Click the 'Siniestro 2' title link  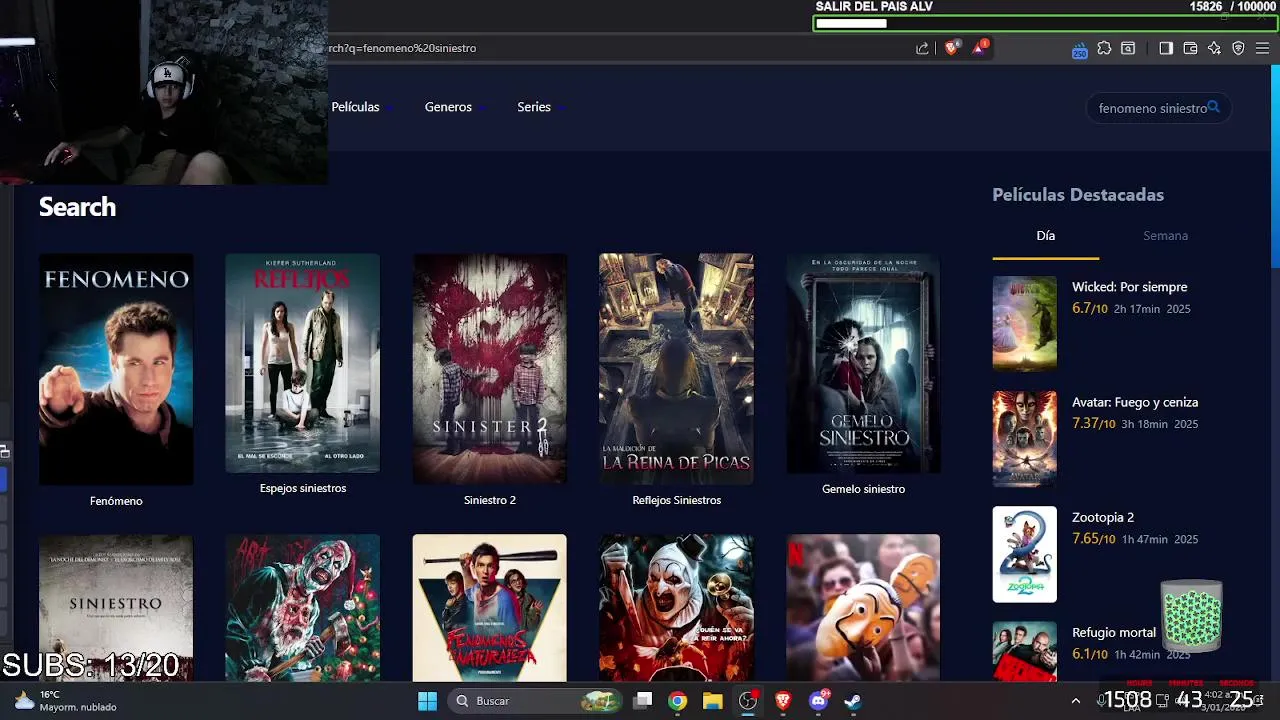(490, 500)
